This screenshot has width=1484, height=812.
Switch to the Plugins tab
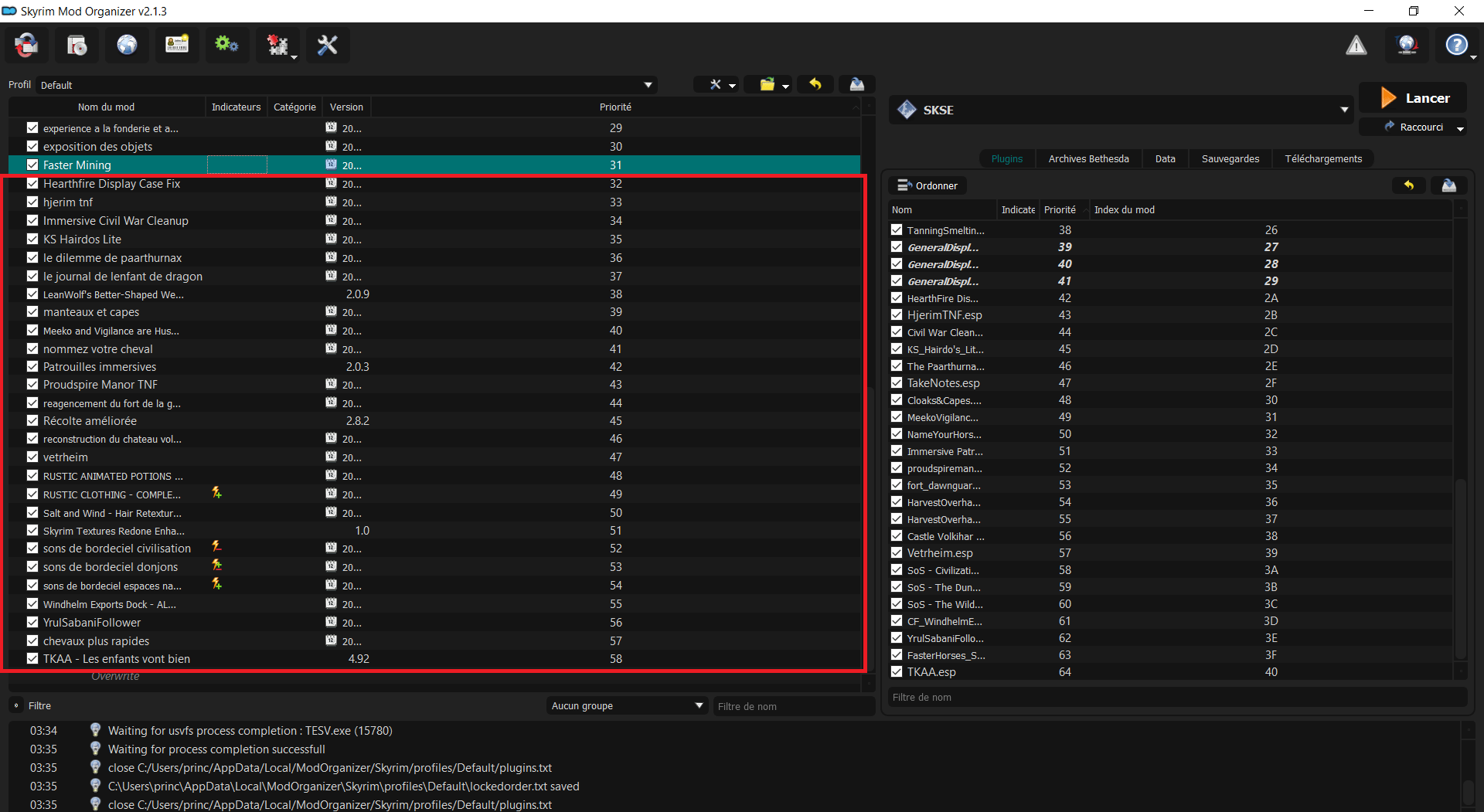1006,158
